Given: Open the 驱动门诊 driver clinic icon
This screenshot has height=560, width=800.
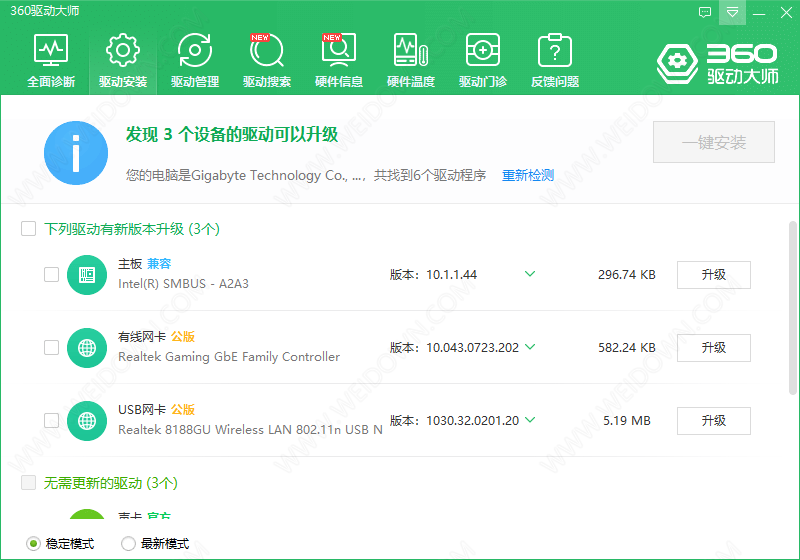Looking at the screenshot, I should (483, 60).
